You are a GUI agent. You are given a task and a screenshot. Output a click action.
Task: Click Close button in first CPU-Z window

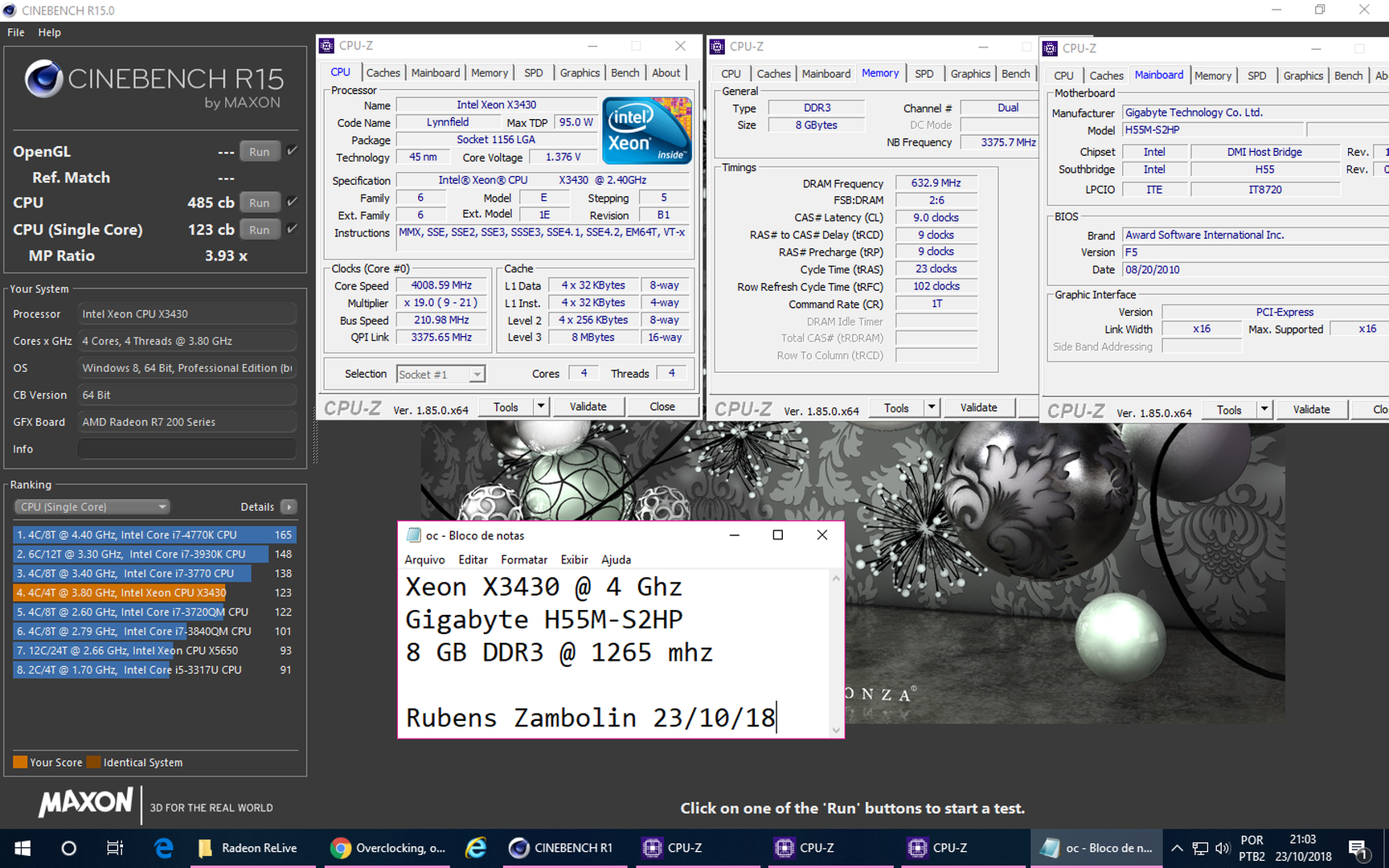tap(662, 407)
